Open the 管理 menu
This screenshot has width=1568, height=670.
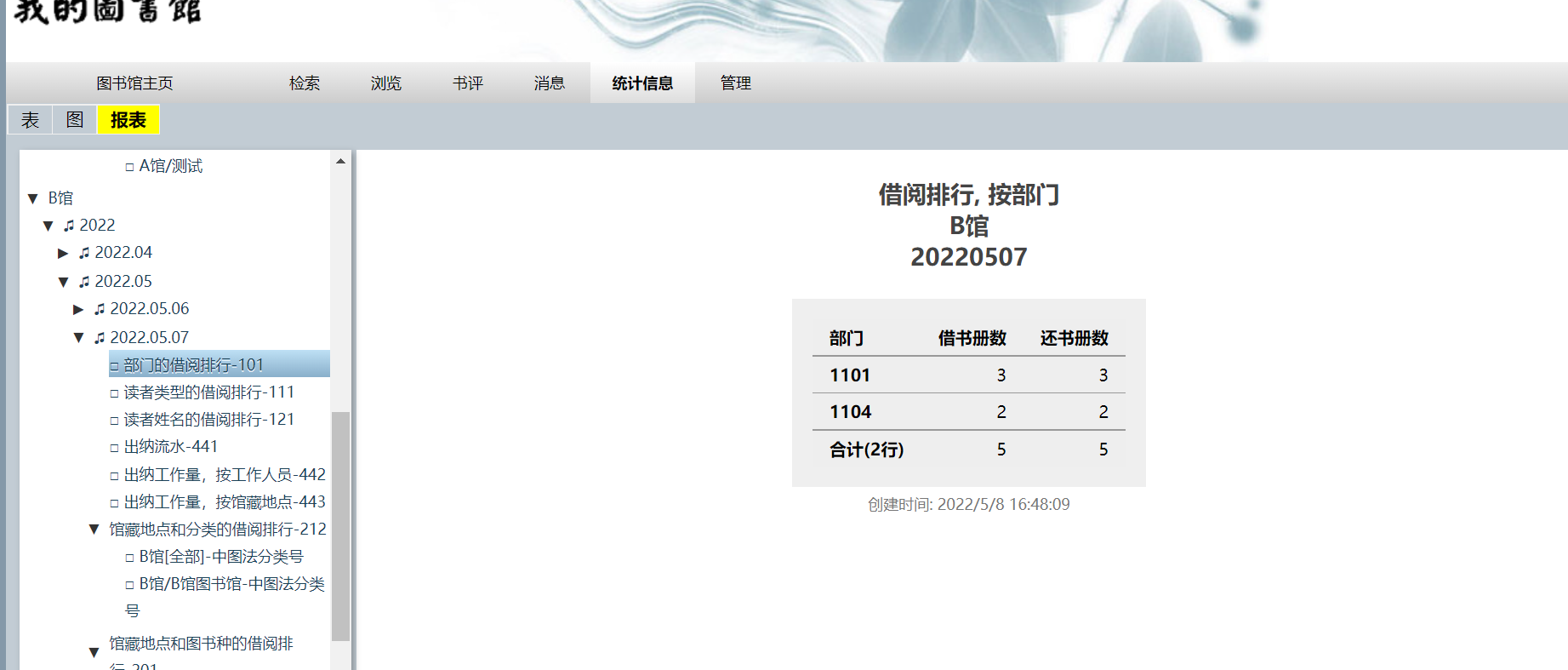[x=736, y=83]
